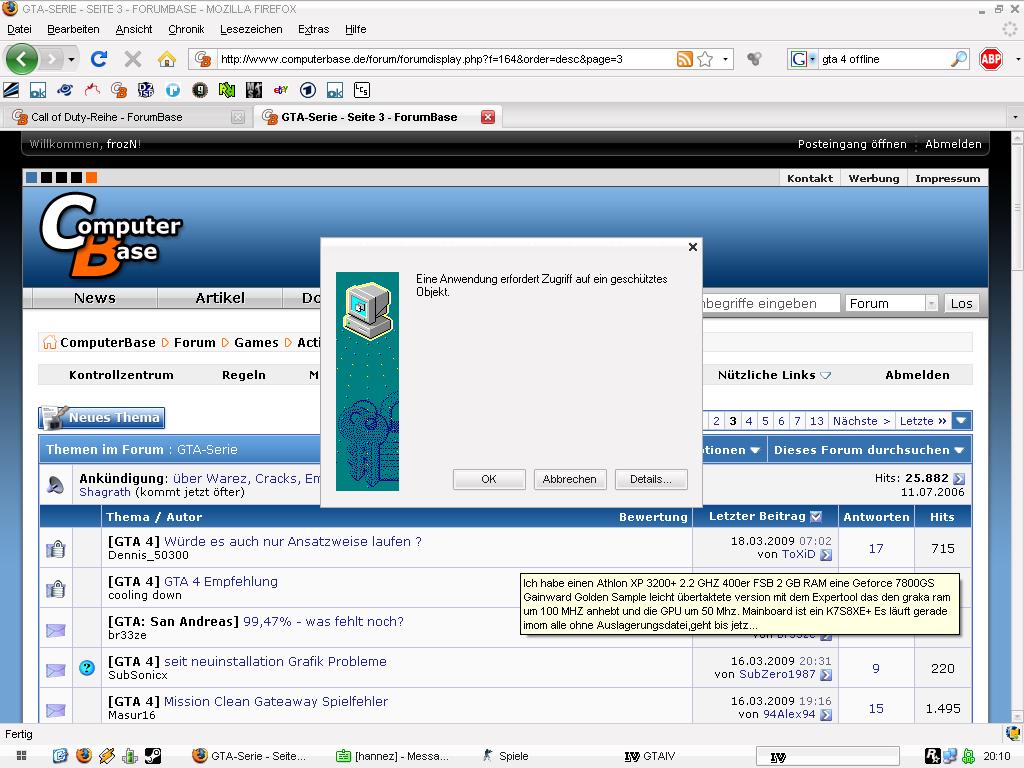Screen dimensions: 1024x768
Task: Open the Forum search scope dropdown
Action: [931, 304]
